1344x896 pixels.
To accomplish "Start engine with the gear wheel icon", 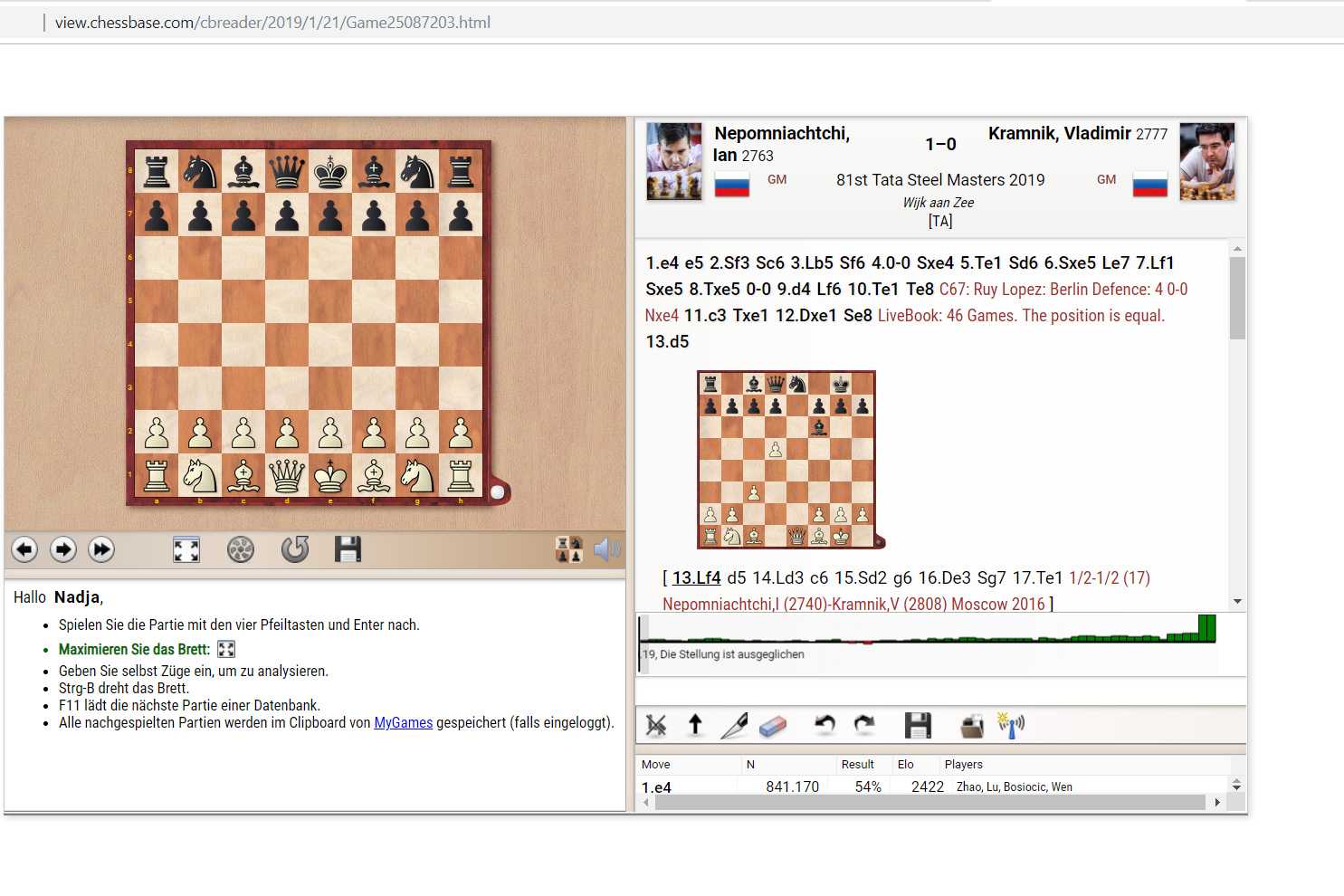I will 241,549.
